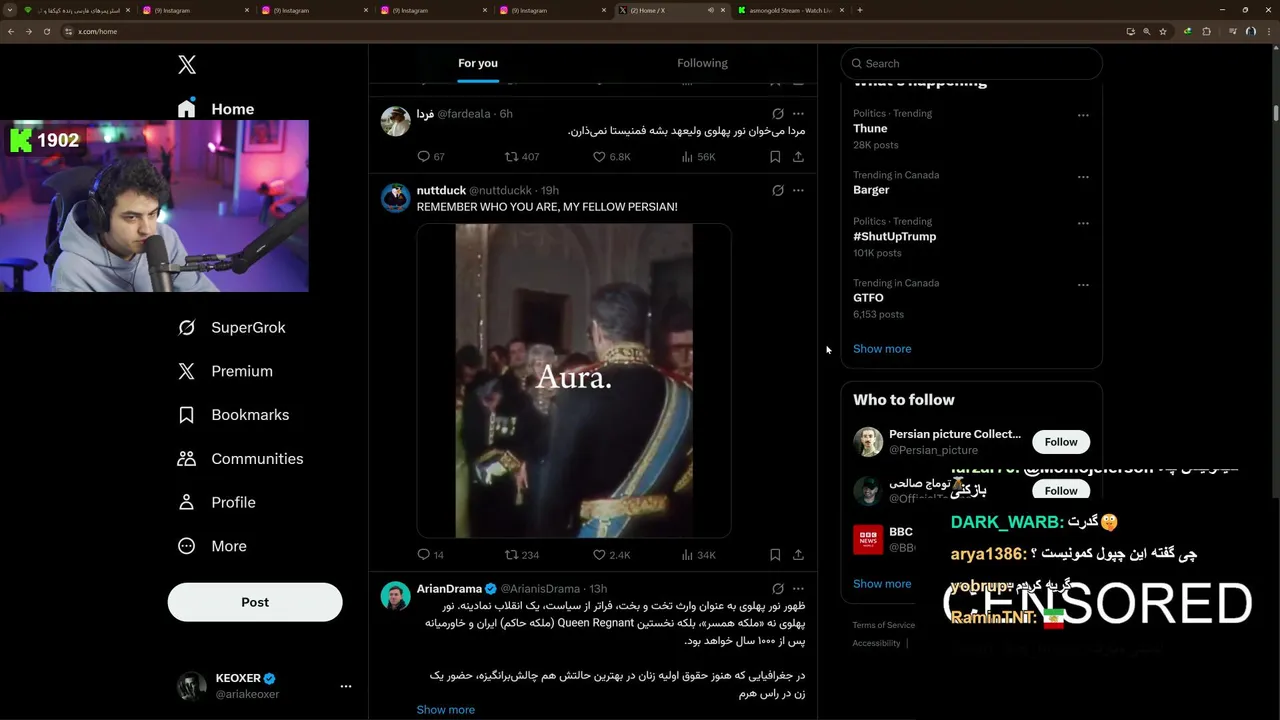The width and height of the screenshot is (1280, 720).
Task: Open the Accessibility footer link
Action: [877, 643]
